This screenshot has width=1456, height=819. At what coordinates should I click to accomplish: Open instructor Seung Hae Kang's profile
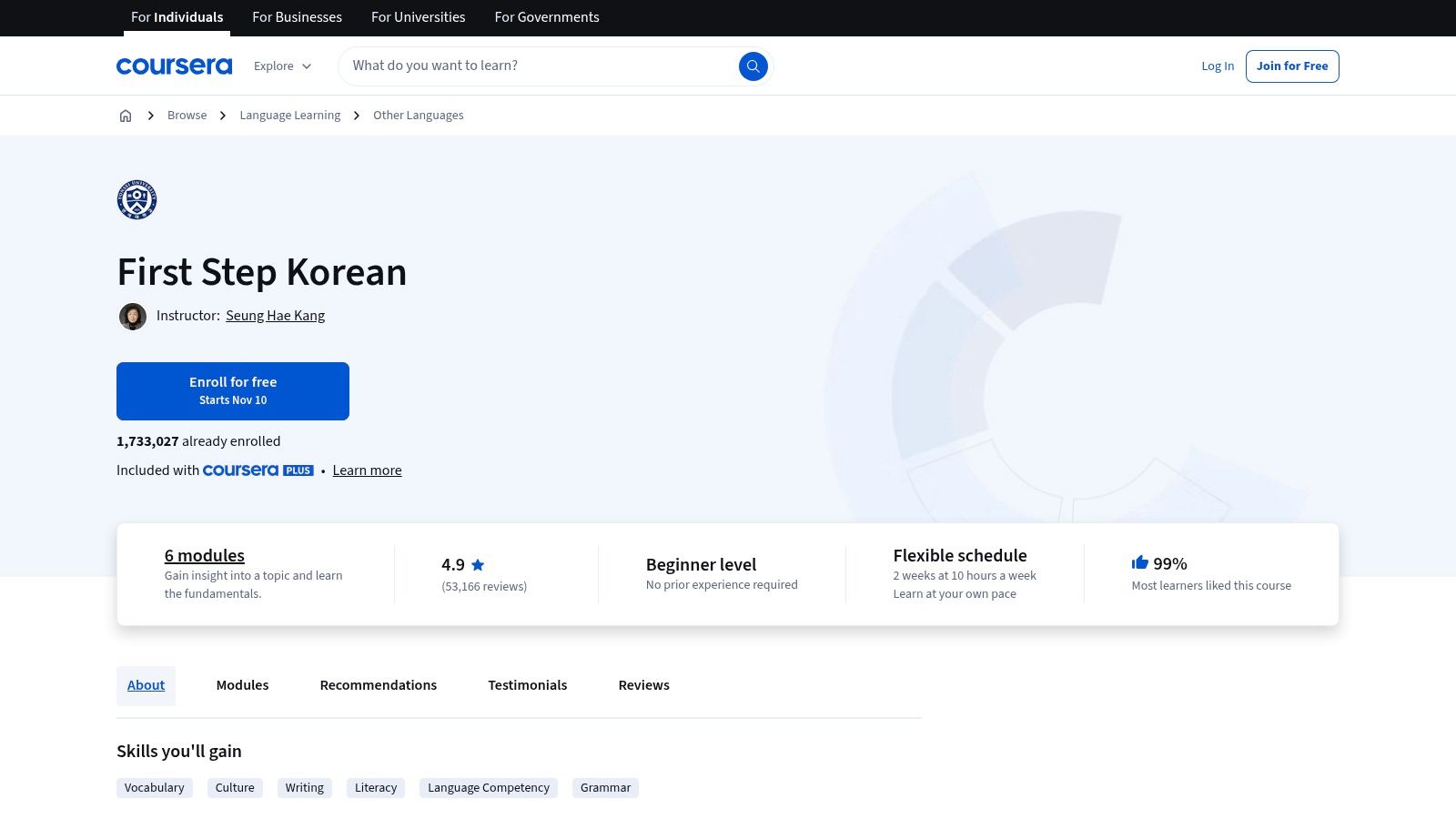(x=275, y=315)
